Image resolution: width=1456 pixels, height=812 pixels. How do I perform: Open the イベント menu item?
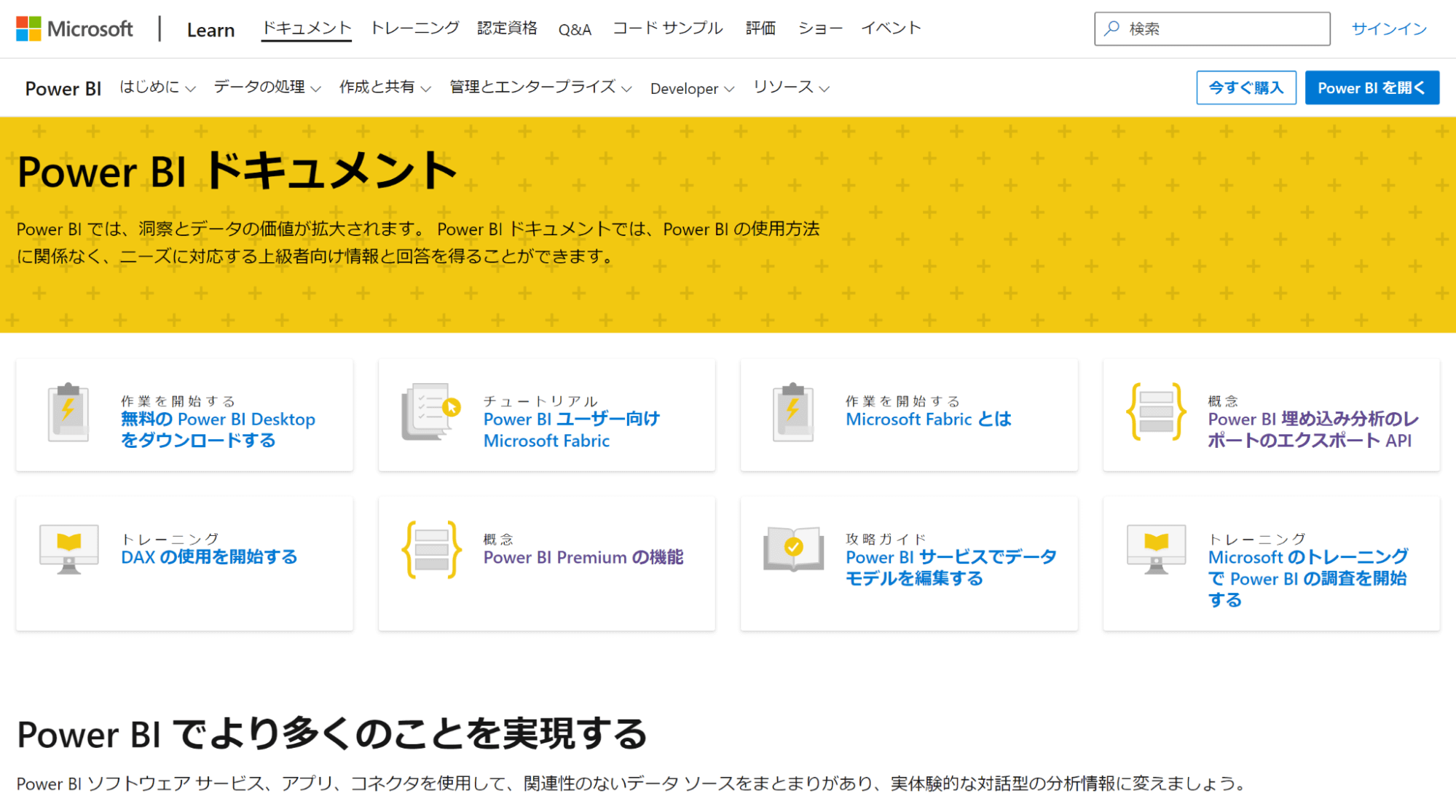[x=892, y=28]
